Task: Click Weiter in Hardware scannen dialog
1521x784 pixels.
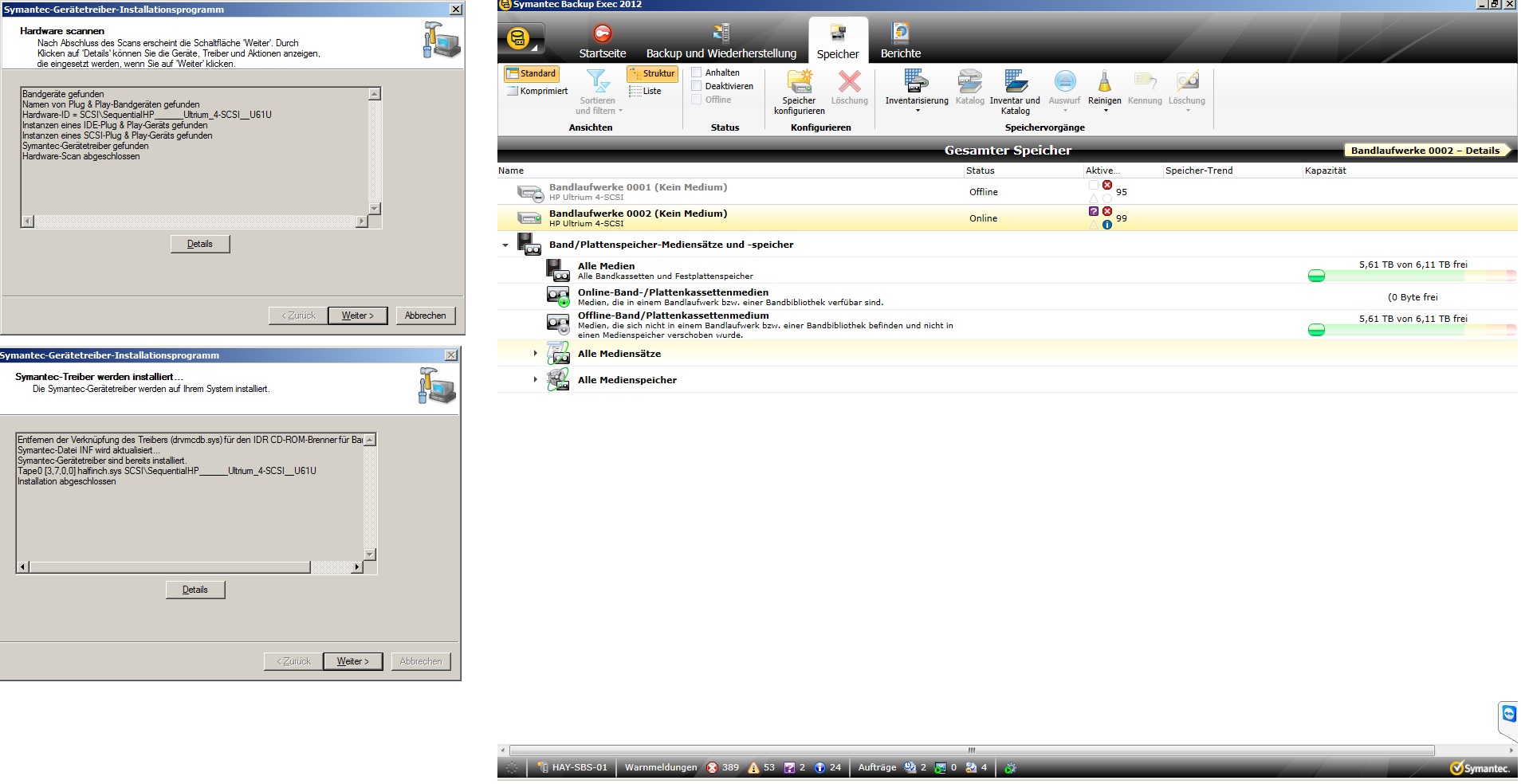Action: click(x=357, y=316)
